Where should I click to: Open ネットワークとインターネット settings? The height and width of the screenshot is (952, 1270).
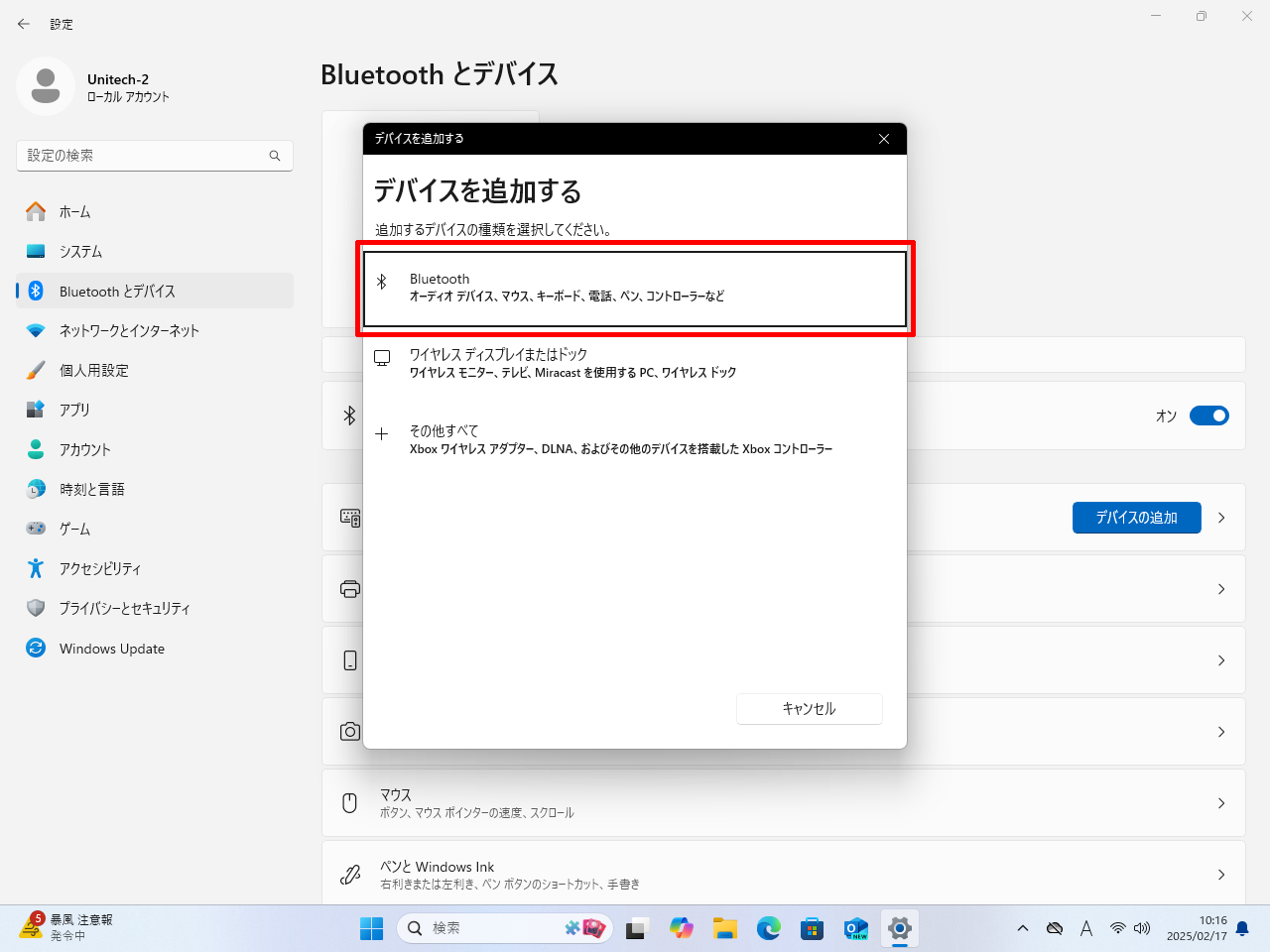point(155,331)
